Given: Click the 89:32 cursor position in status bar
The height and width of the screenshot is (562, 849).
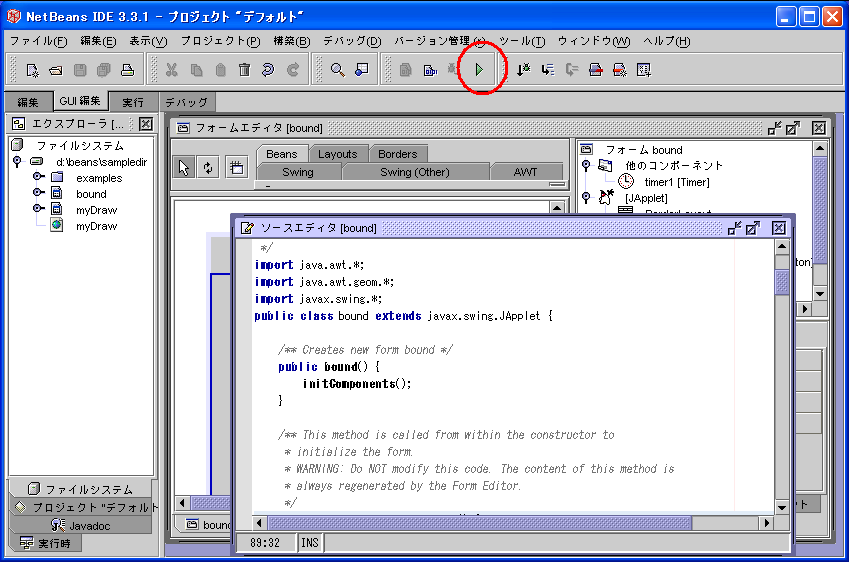Looking at the screenshot, I should point(265,543).
